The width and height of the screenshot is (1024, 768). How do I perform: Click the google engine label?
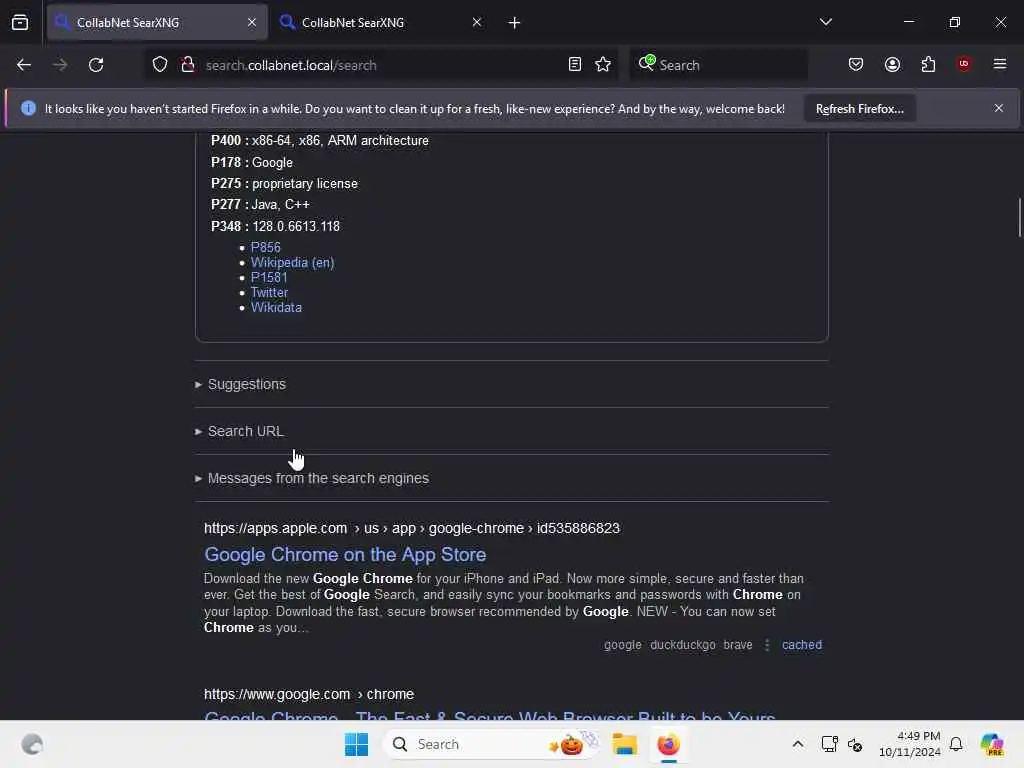tap(622, 645)
